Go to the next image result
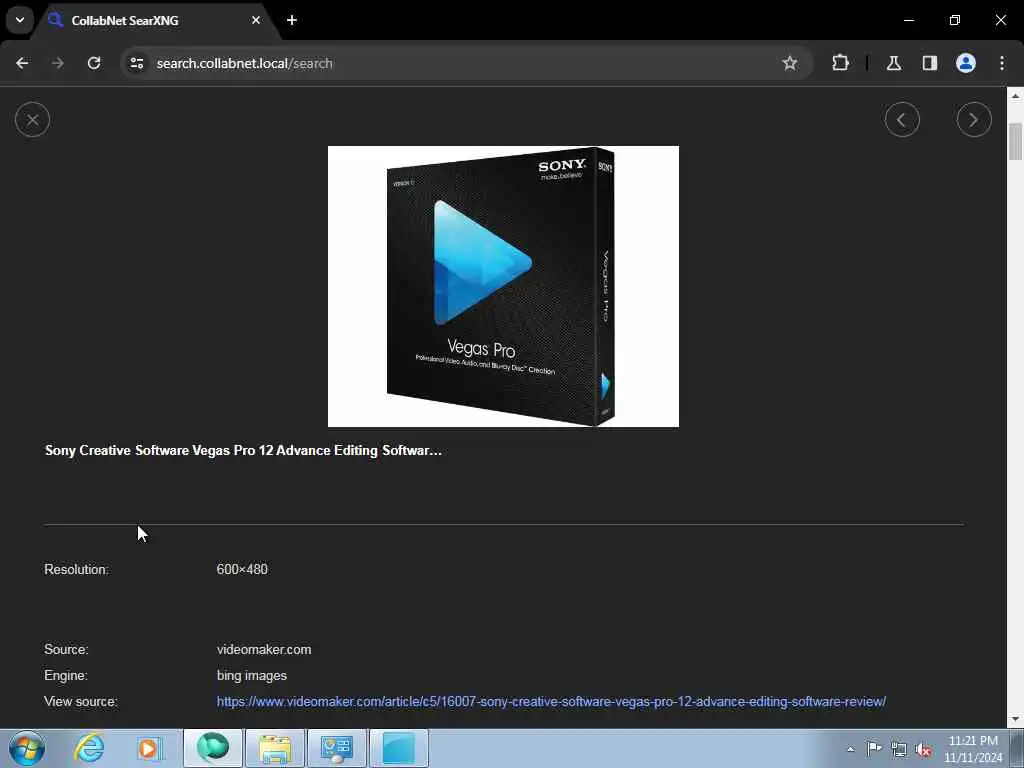1024x768 pixels. click(974, 120)
